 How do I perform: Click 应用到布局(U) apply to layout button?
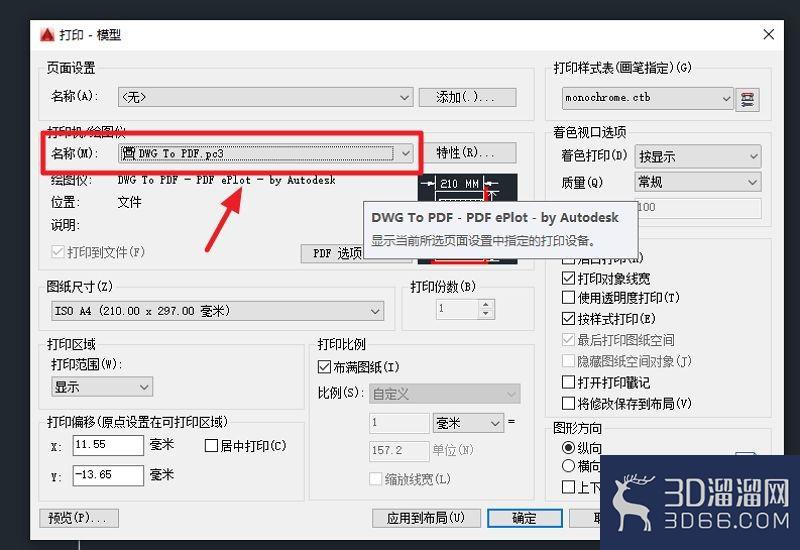426,518
